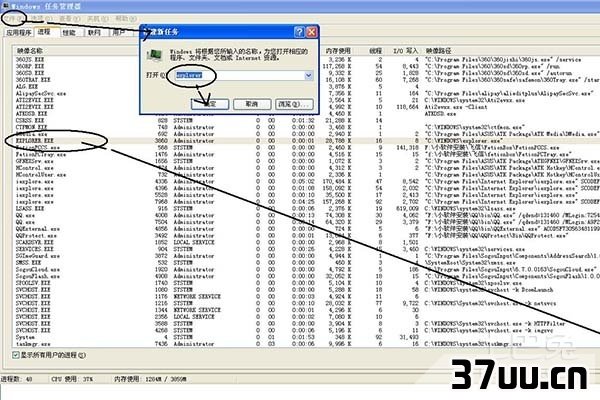Sort by the I/O 写入 column header
Screen dimensions: 600x400
405,51
